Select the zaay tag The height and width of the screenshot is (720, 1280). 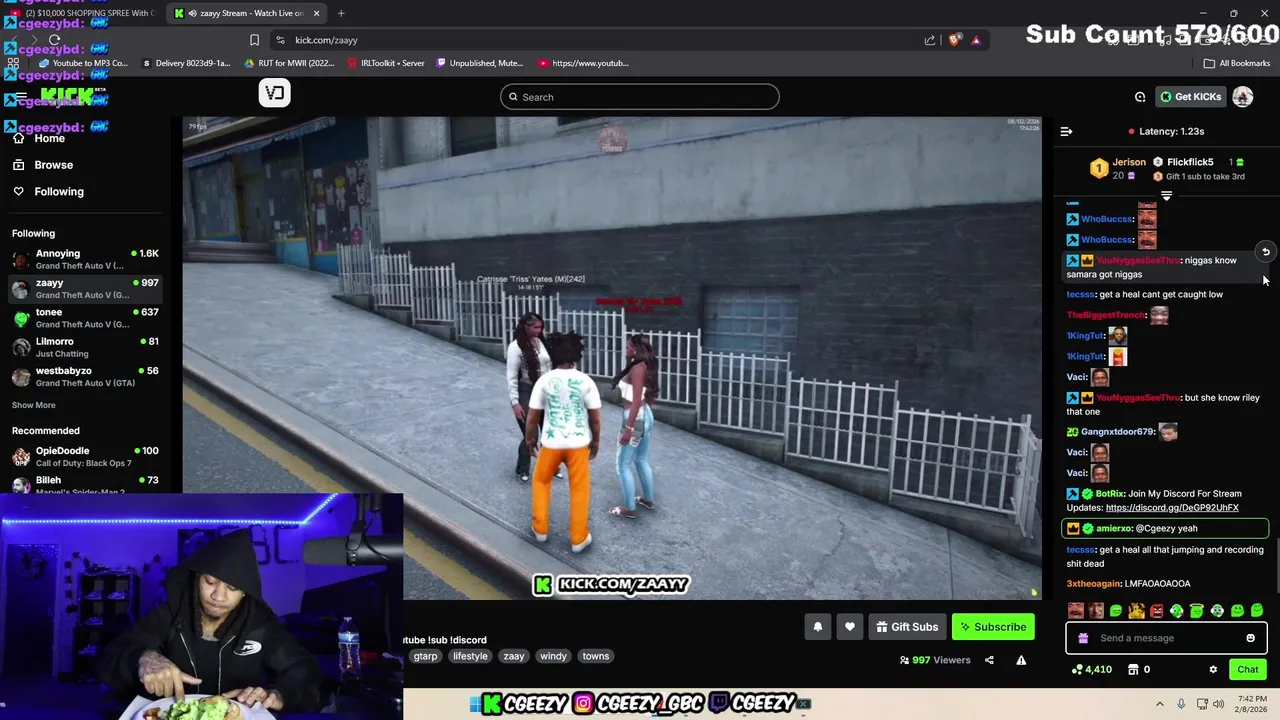click(514, 656)
